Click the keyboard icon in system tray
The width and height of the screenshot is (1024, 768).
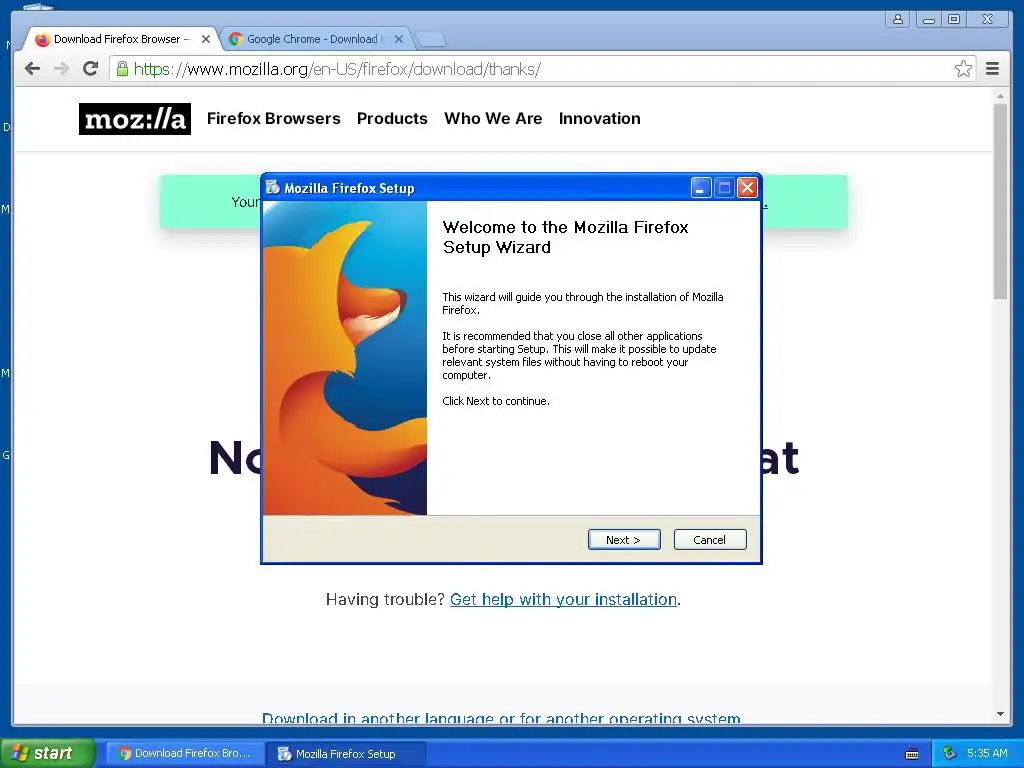click(x=912, y=754)
